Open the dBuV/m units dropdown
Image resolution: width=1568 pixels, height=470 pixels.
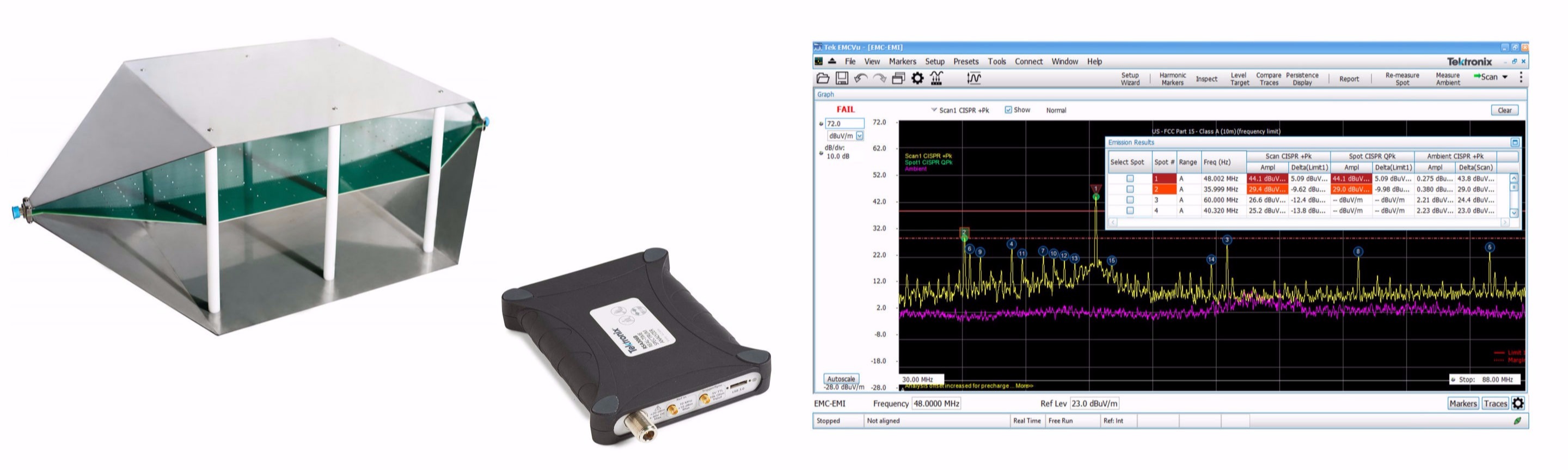pos(860,136)
